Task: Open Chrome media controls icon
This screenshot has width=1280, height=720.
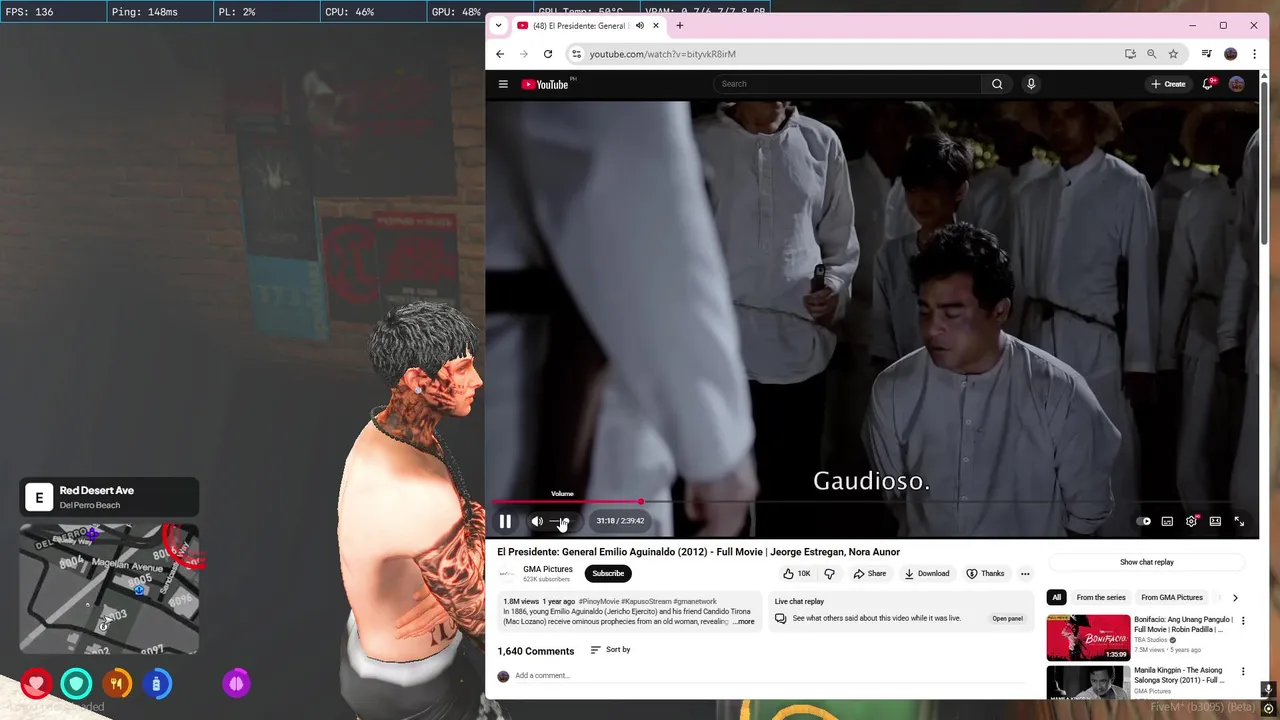Action: click(1207, 54)
